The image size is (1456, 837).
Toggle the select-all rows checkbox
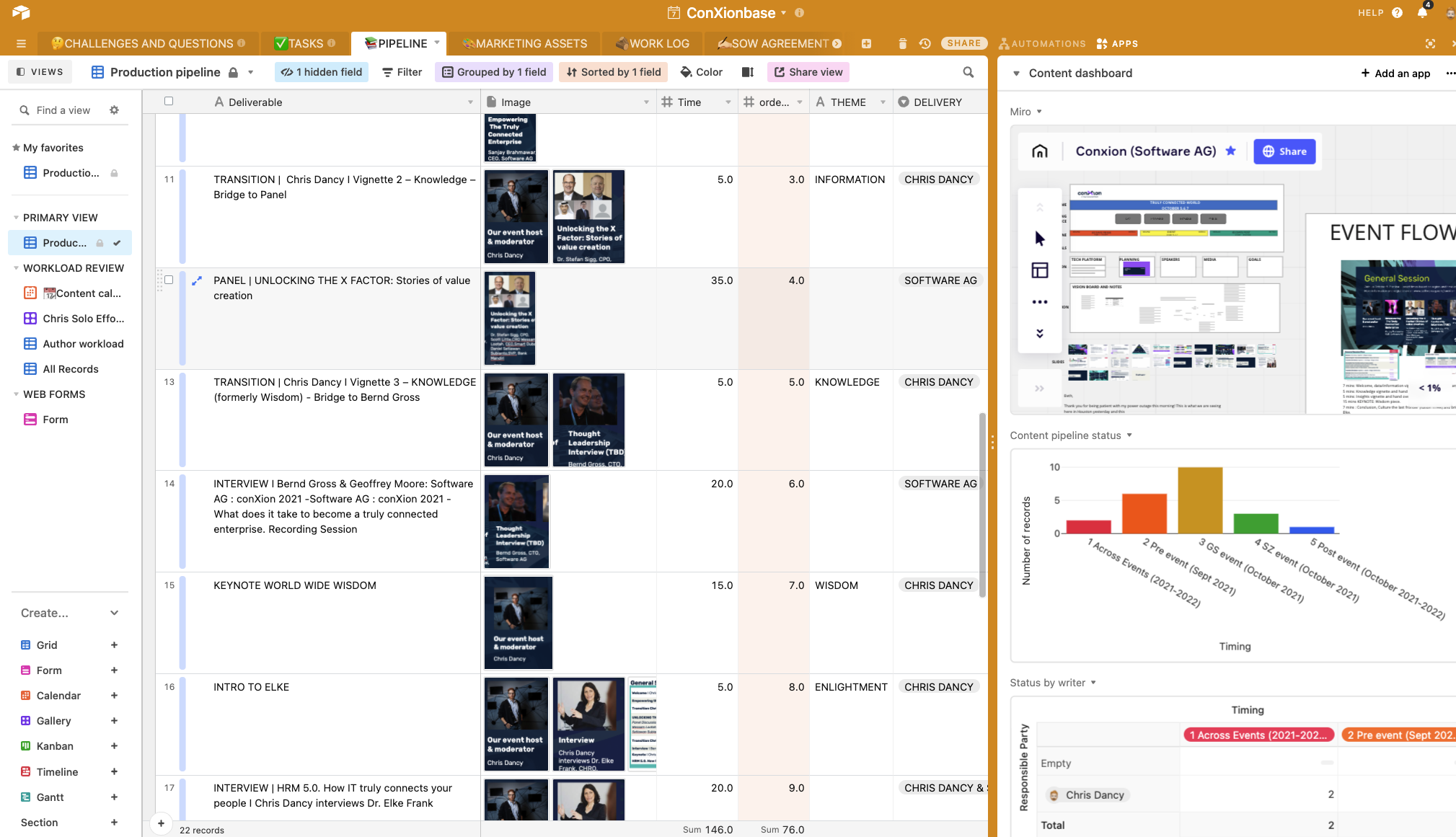pyautogui.click(x=169, y=101)
